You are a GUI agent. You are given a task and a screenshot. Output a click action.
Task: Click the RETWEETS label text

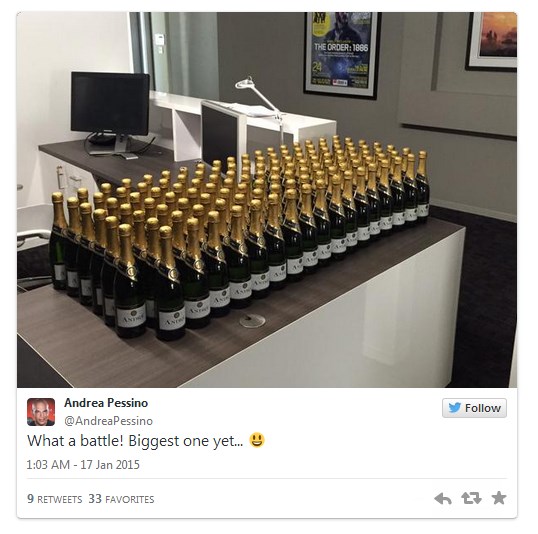[x=59, y=499]
